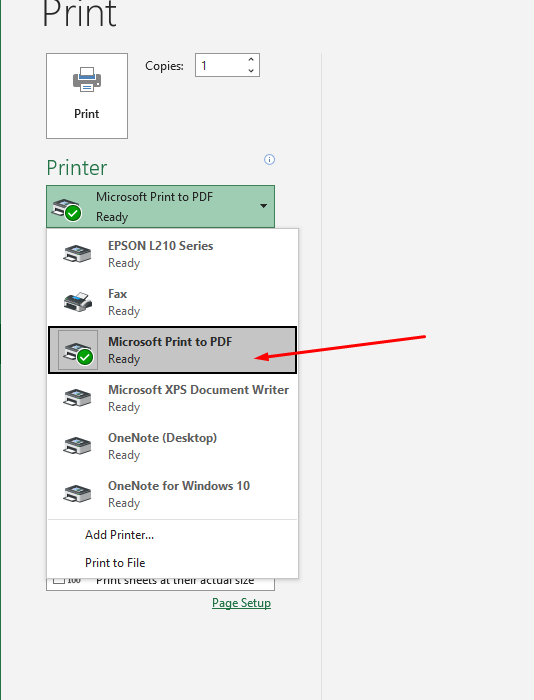Click the Copies number input field
534x700 pixels.
[221, 65]
